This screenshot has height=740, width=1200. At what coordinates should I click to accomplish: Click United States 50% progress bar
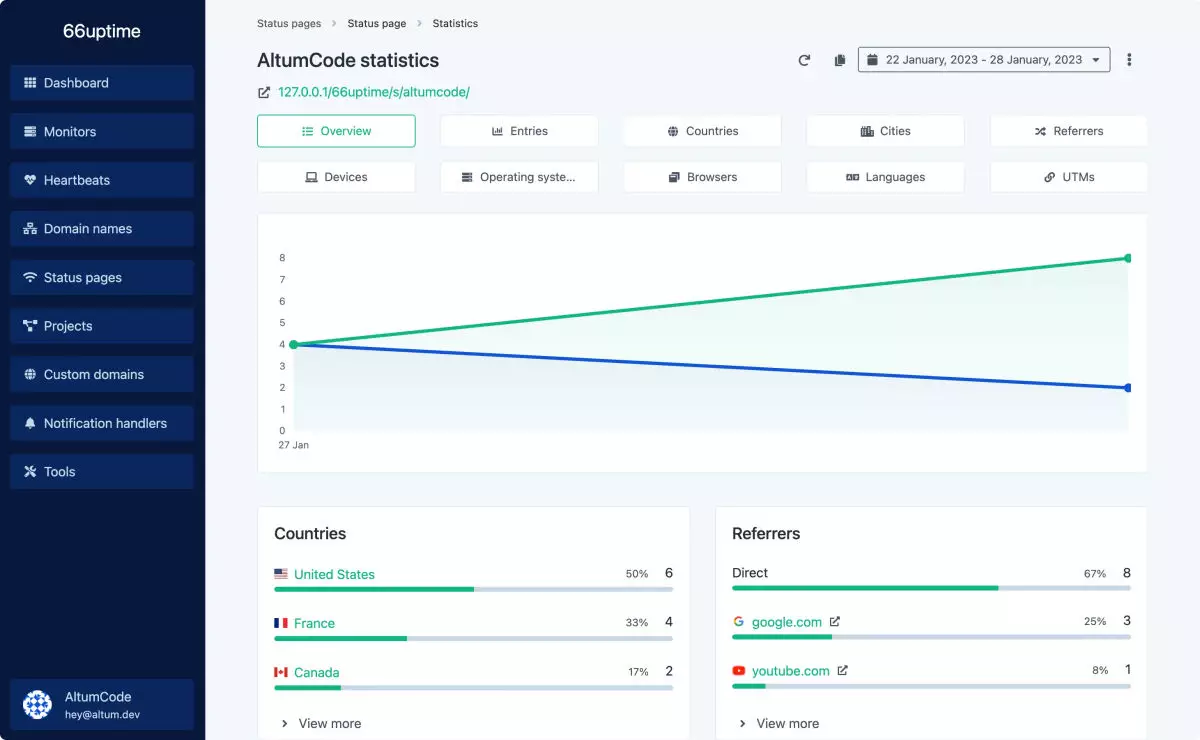point(473,589)
